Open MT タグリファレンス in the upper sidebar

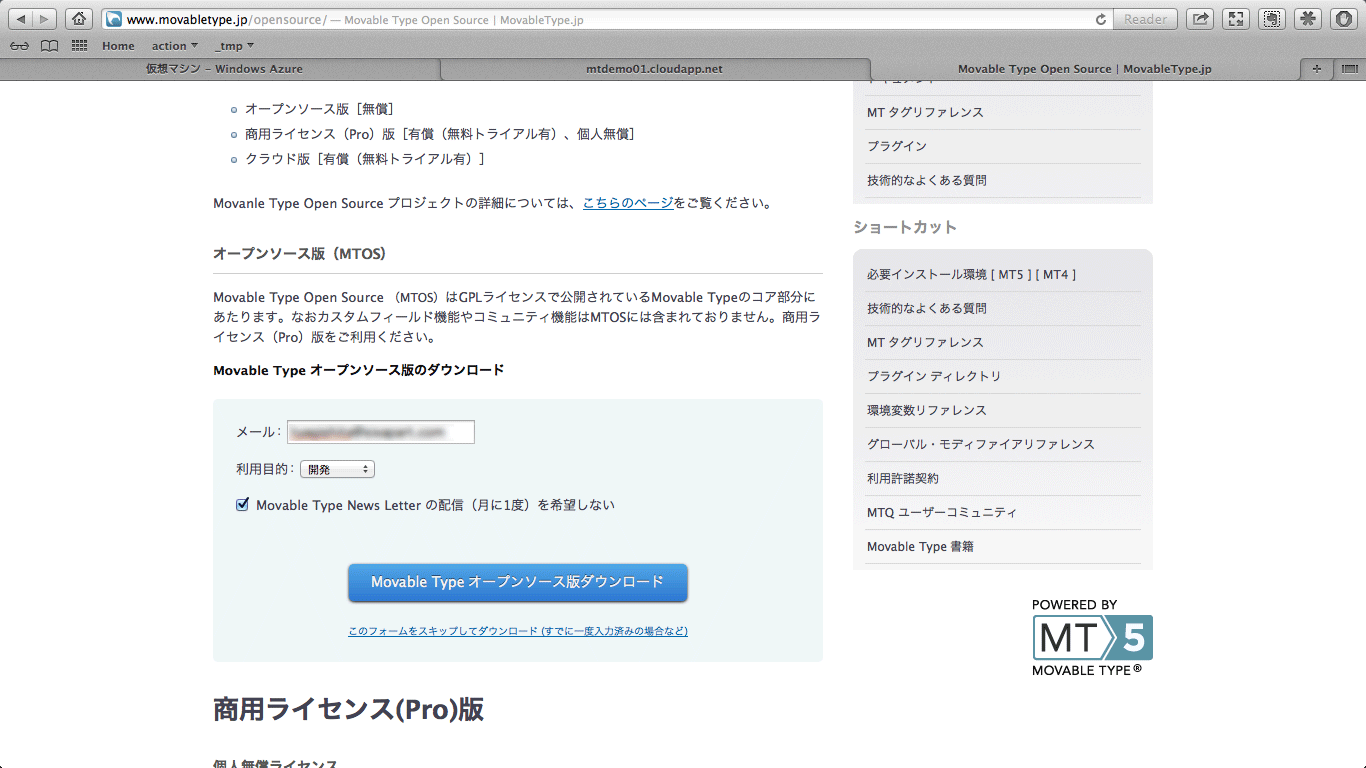925,112
